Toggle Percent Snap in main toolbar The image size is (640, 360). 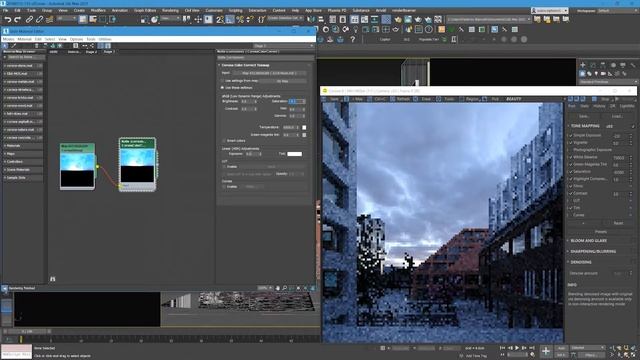coord(240,19)
